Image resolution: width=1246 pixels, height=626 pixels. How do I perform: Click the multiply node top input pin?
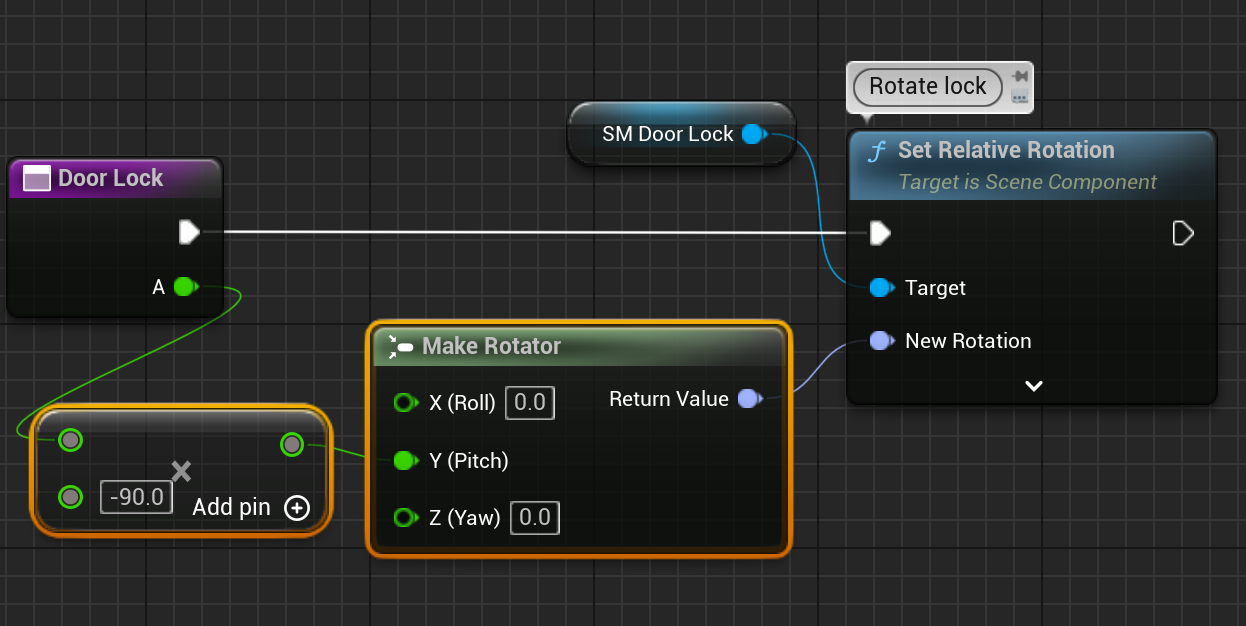pyautogui.click(x=70, y=440)
